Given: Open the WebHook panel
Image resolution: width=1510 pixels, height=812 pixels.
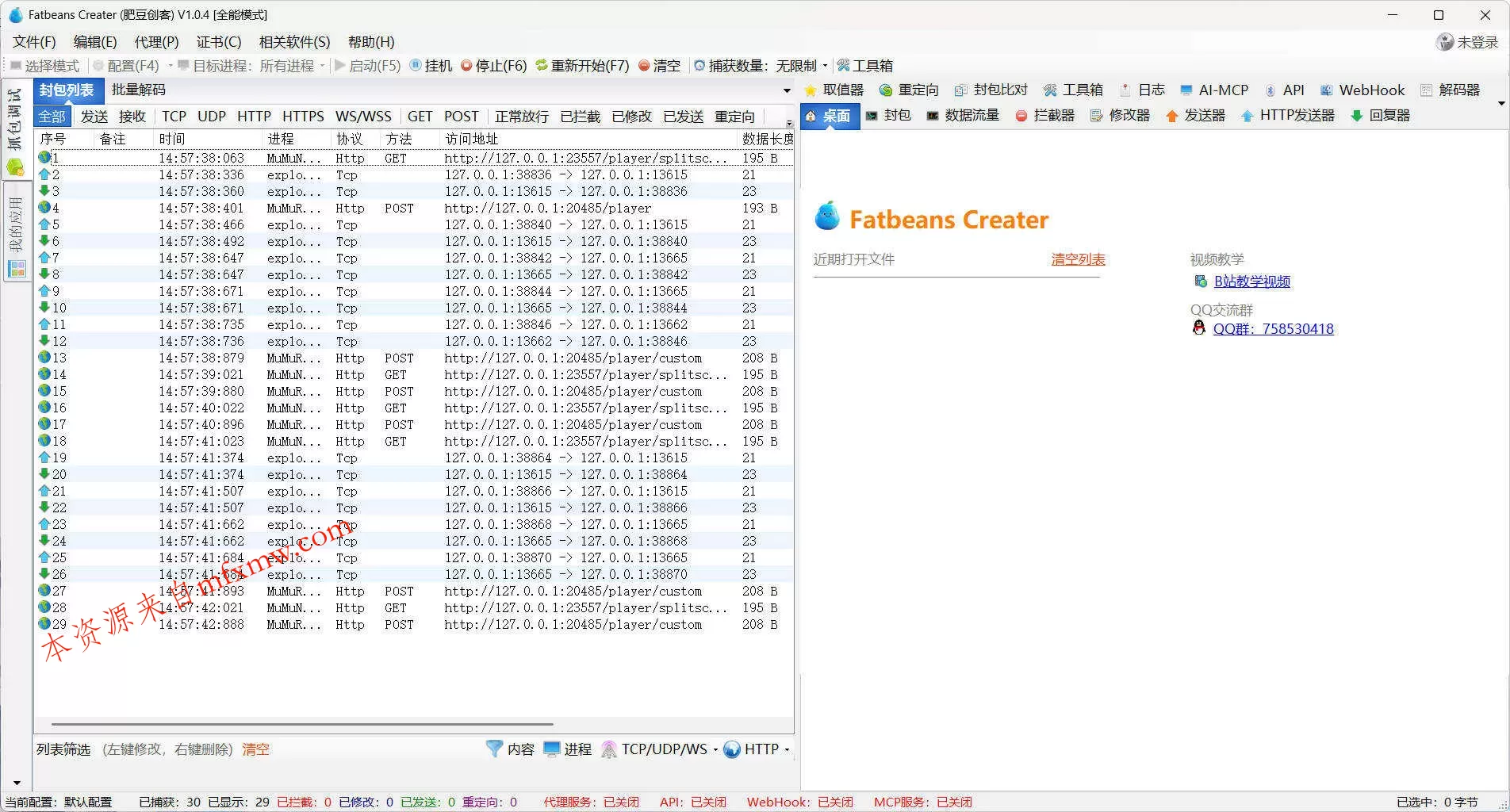Looking at the screenshot, I should coord(1362,90).
